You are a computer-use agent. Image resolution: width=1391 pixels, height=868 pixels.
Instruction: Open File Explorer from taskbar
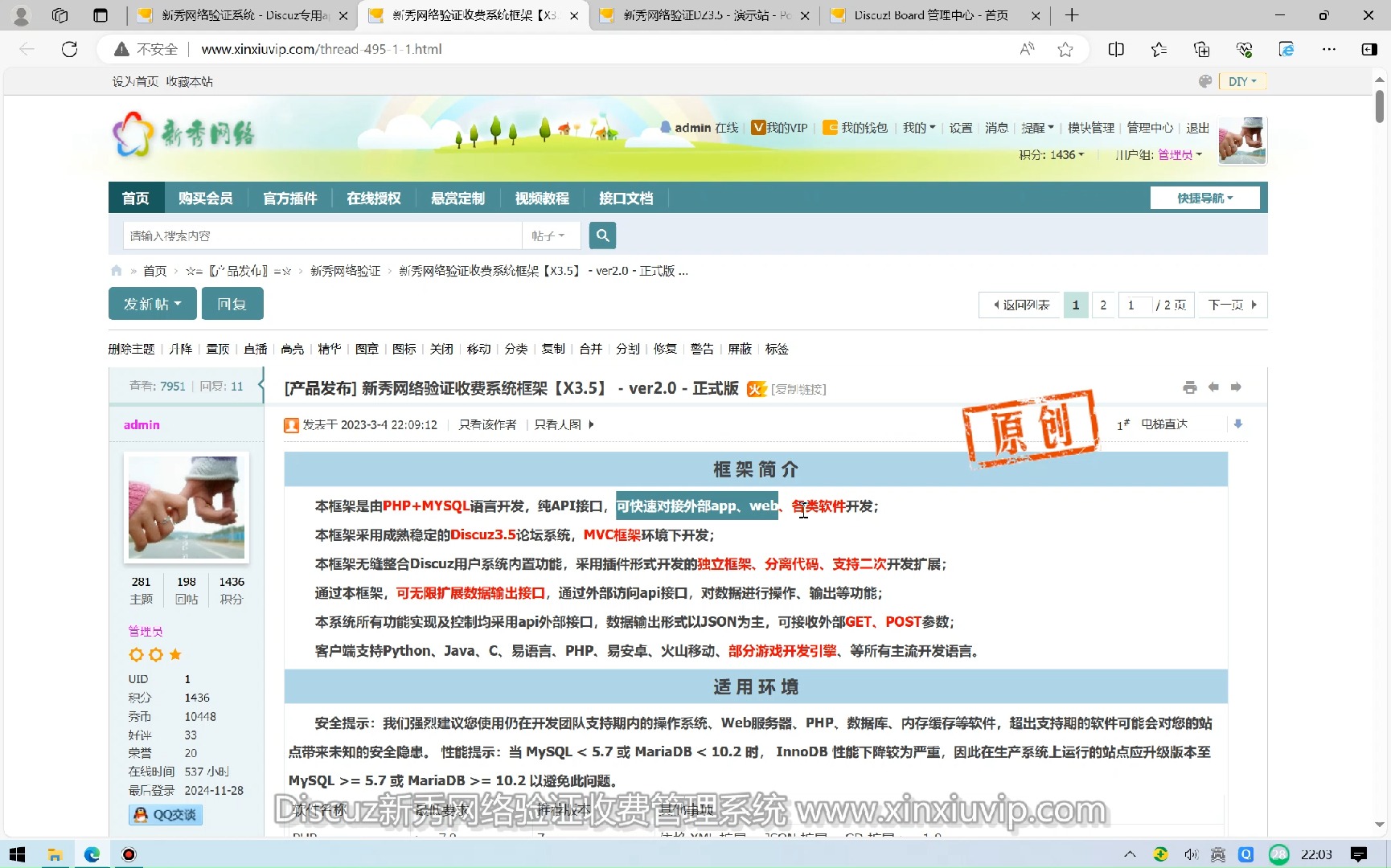(55, 854)
